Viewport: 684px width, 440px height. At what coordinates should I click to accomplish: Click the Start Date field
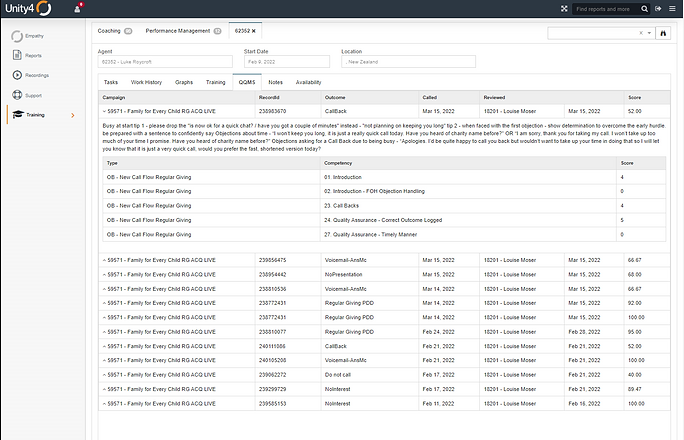tap(287, 61)
